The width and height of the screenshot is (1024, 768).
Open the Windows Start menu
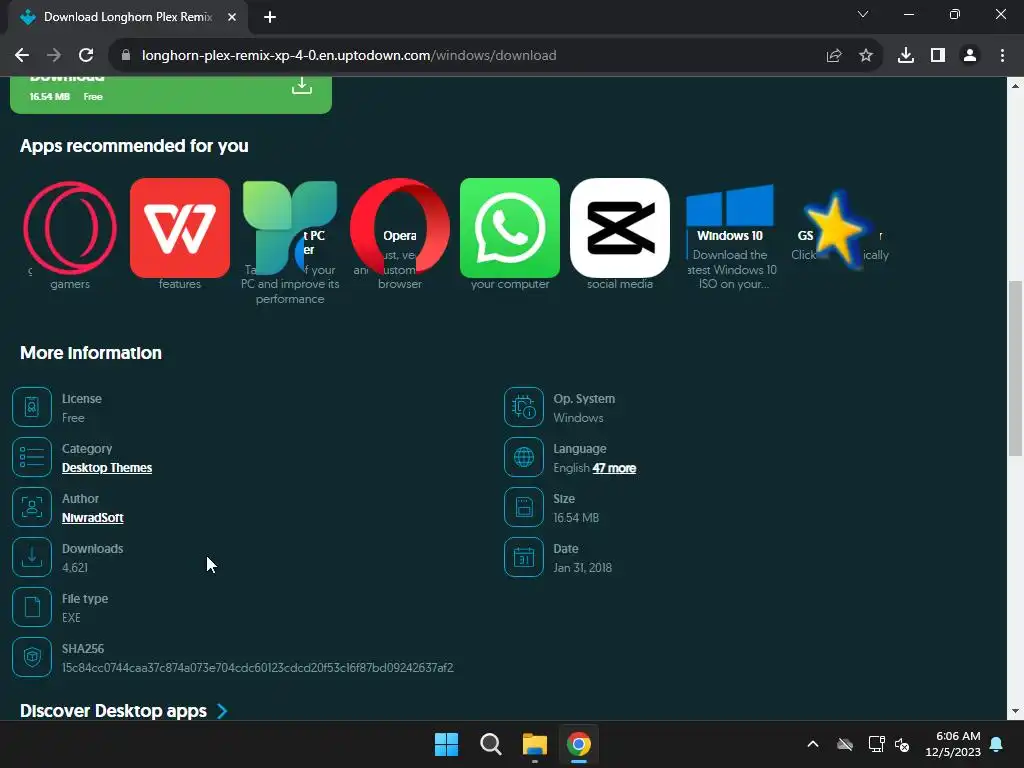pos(447,744)
